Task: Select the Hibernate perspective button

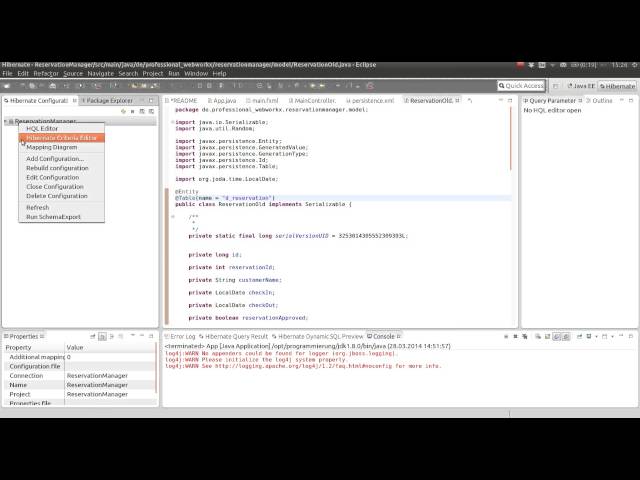Action: coord(617,86)
